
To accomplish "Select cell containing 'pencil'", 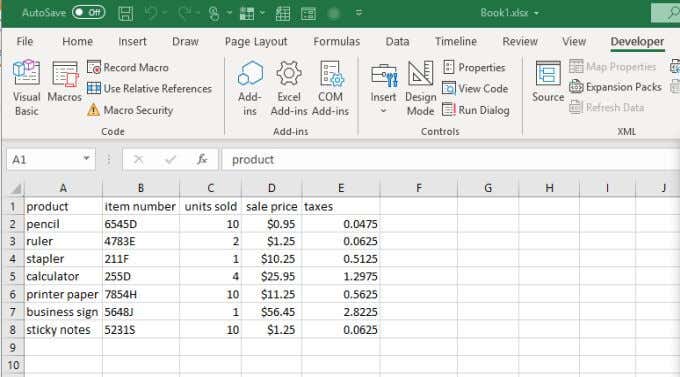I will (63, 224).
